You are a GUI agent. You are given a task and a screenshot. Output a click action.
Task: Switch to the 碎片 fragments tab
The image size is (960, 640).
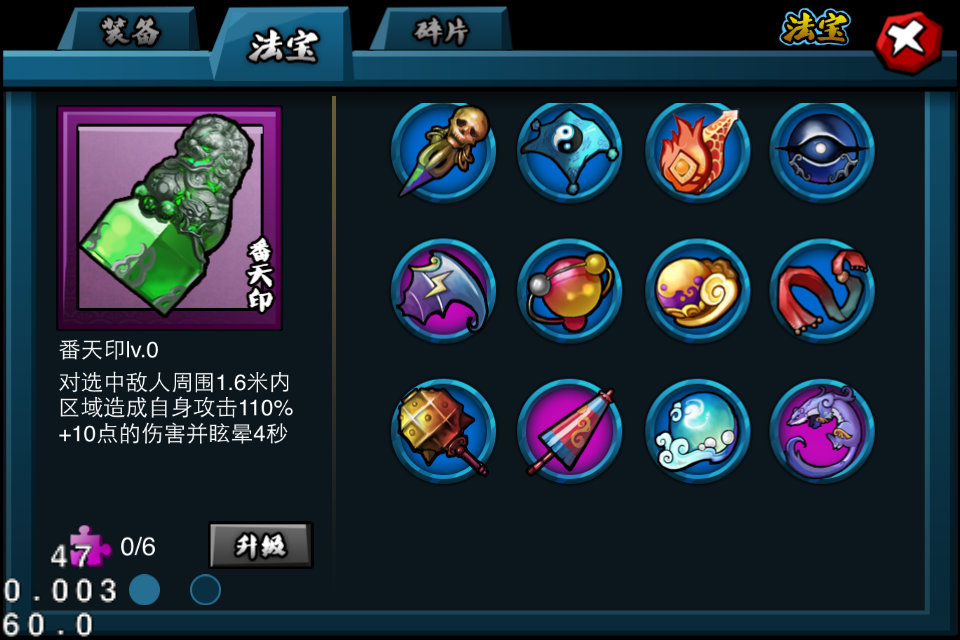(441, 30)
